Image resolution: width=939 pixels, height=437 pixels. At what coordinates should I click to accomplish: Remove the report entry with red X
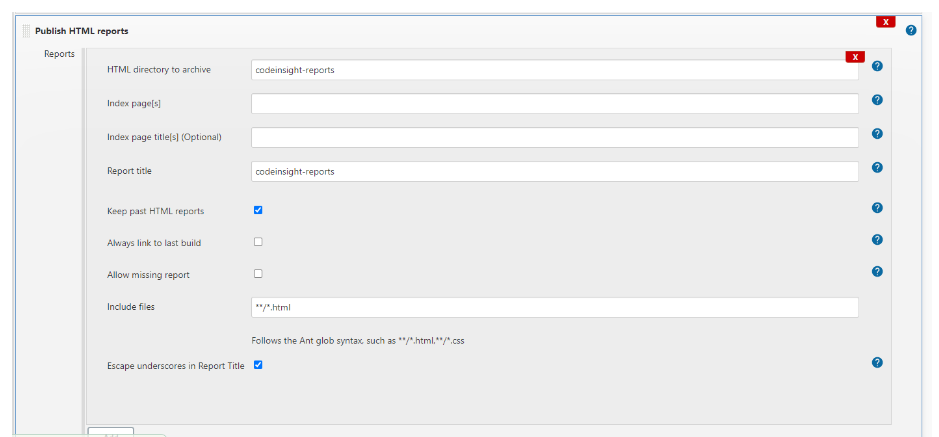point(854,57)
